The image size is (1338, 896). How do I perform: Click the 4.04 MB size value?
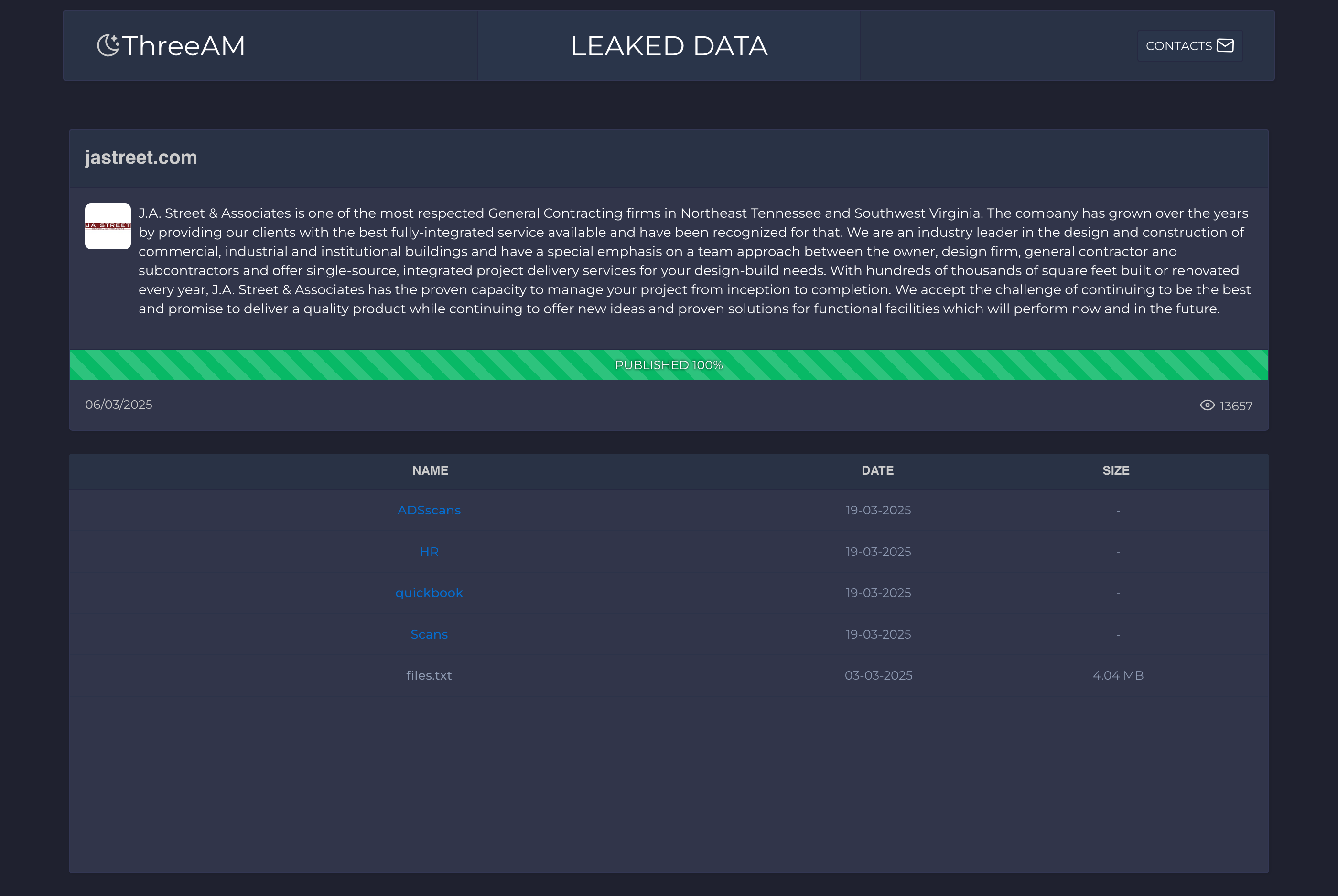1118,675
